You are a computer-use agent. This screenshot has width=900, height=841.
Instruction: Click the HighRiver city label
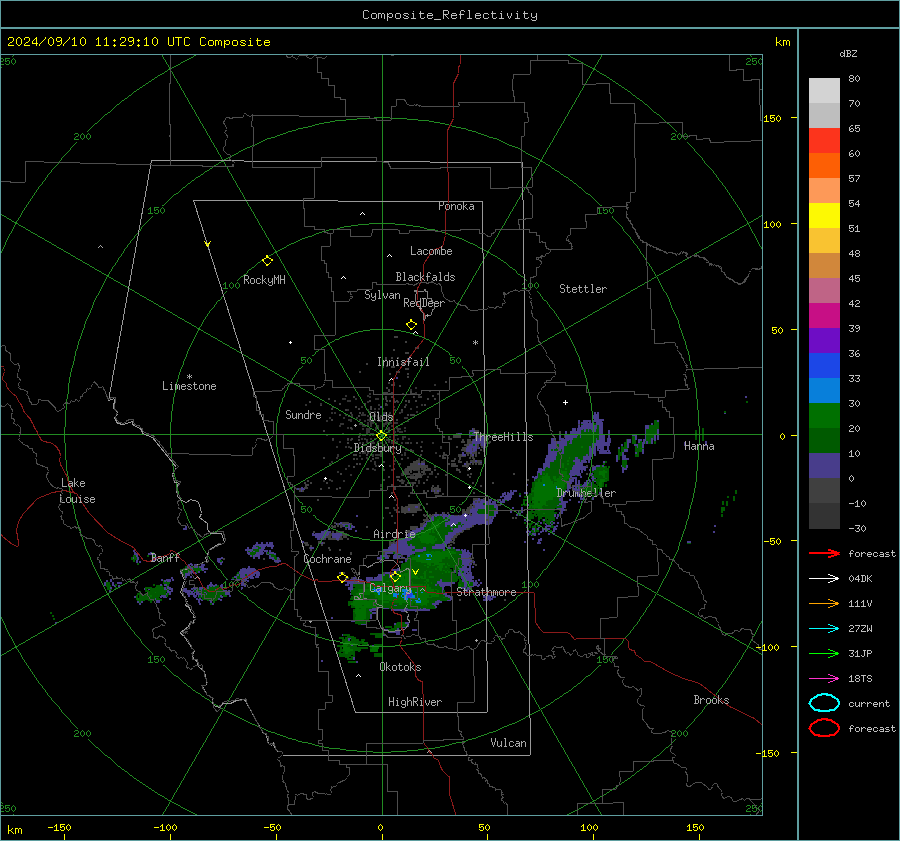[x=415, y=702]
